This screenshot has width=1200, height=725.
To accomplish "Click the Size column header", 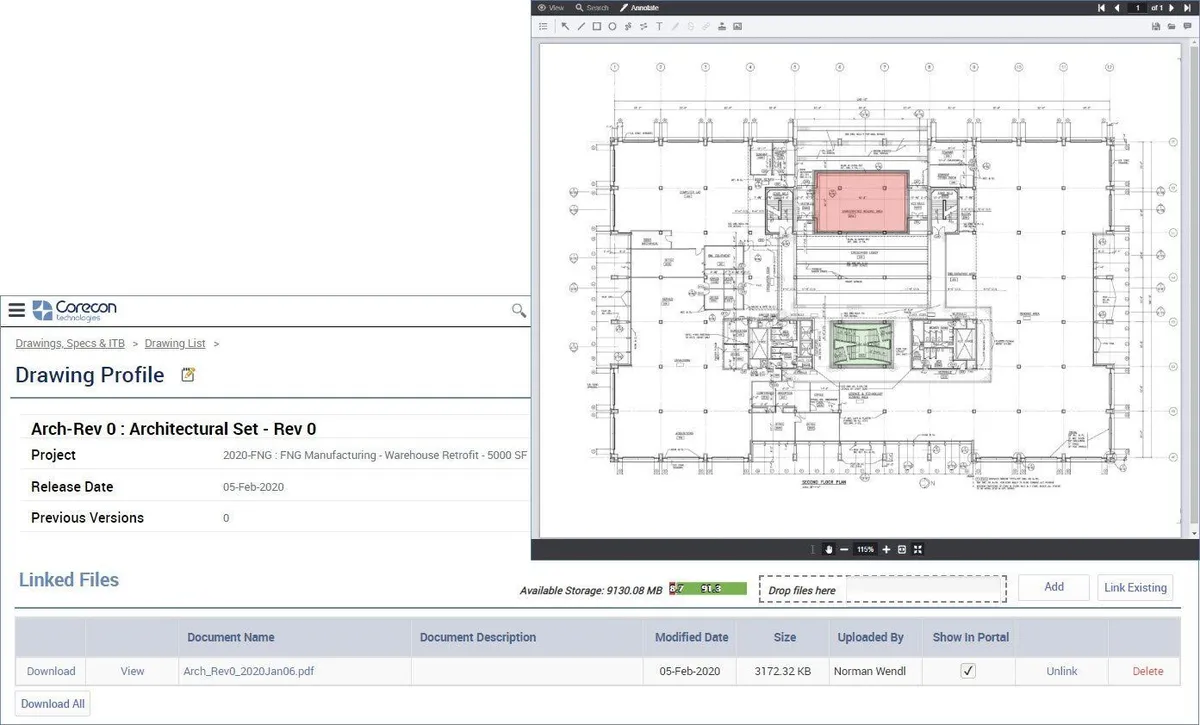I will pos(785,637).
